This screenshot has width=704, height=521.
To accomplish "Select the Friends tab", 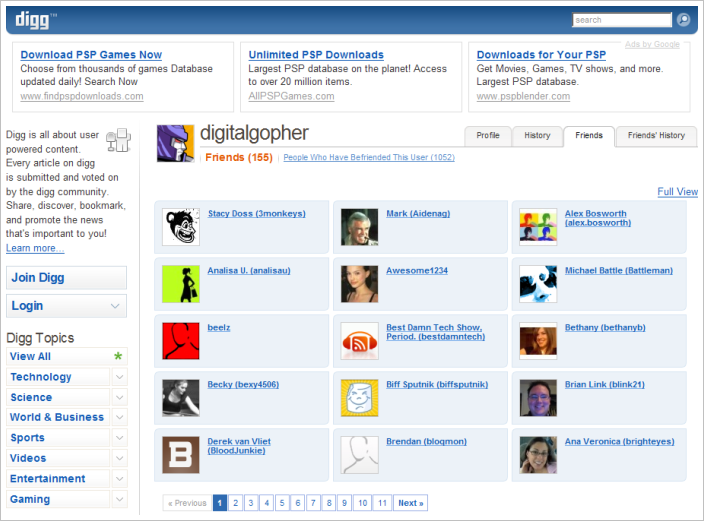I will (589, 136).
